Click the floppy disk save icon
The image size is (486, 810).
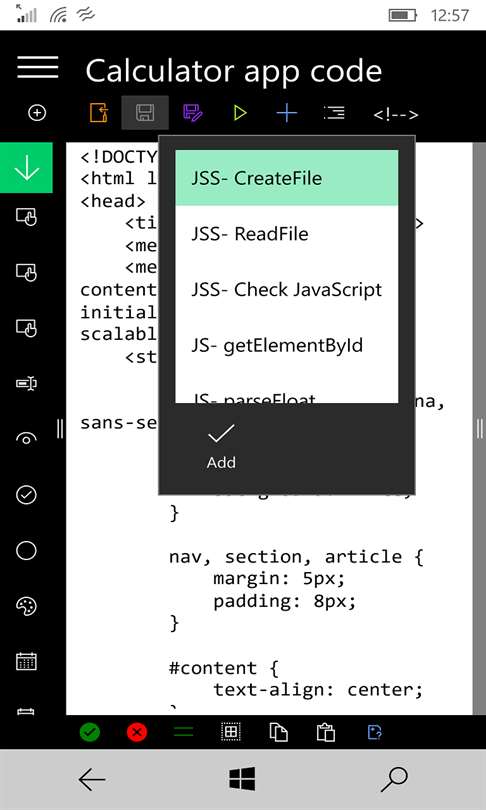pos(145,113)
